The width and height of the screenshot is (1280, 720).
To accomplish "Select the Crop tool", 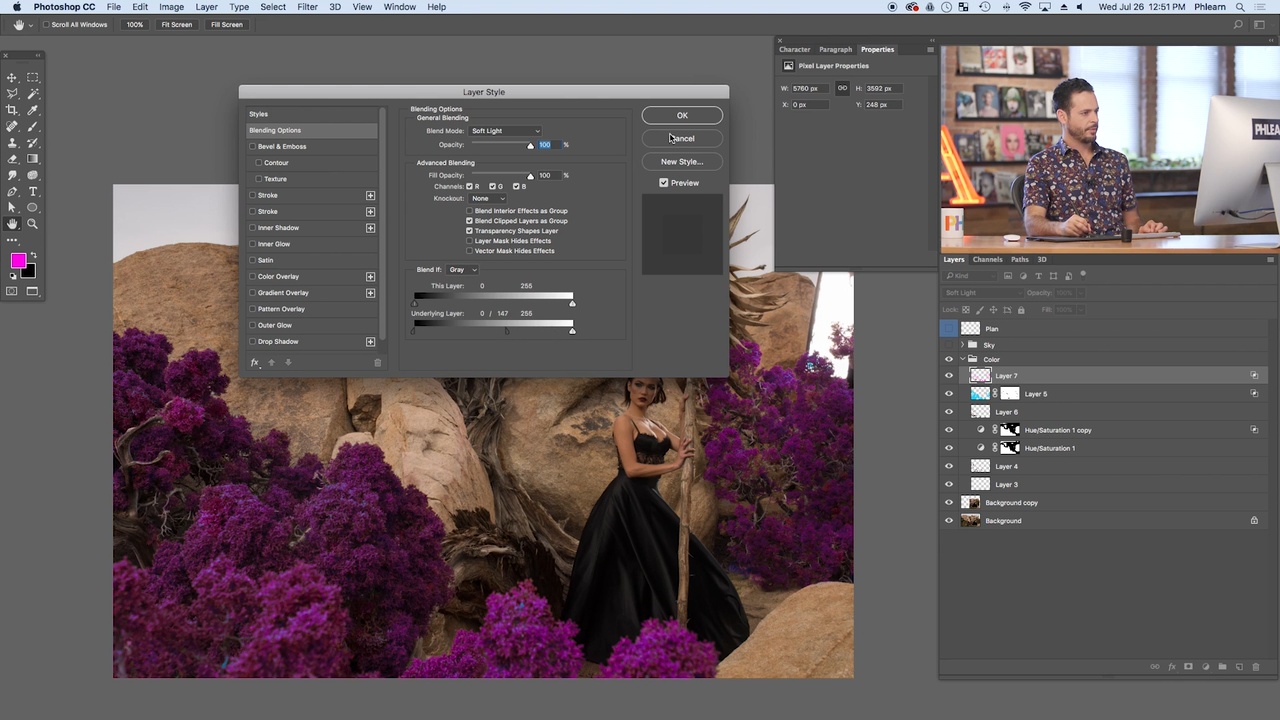I will (x=12, y=110).
